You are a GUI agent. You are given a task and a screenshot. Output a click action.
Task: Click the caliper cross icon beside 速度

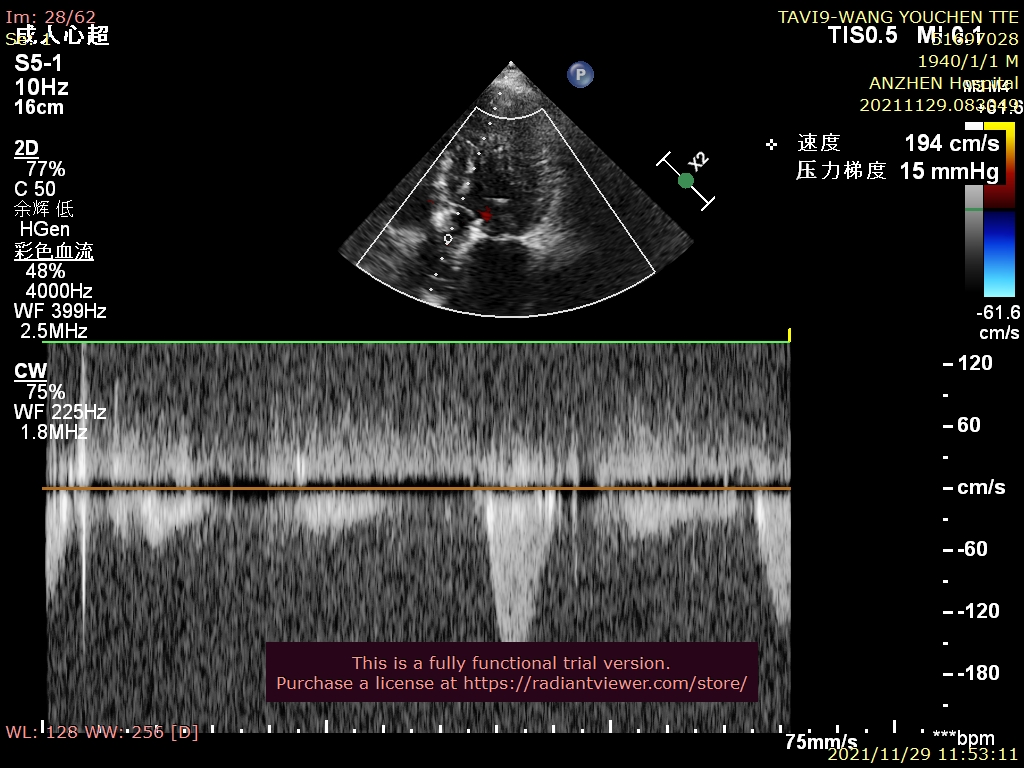point(771,144)
